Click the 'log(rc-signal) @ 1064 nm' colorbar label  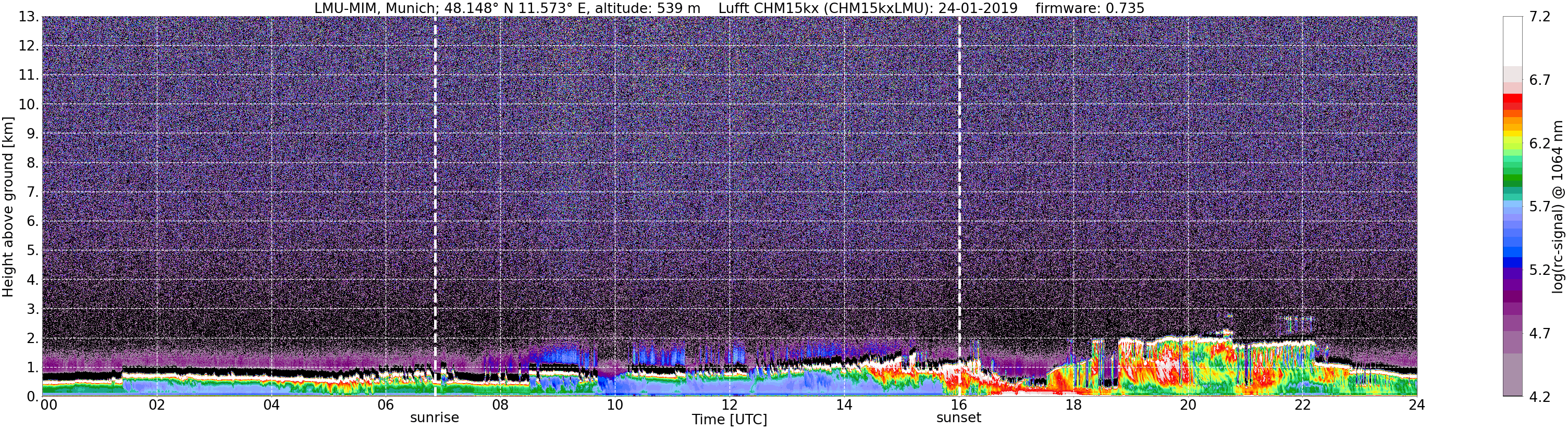[x=1559, y=207]
